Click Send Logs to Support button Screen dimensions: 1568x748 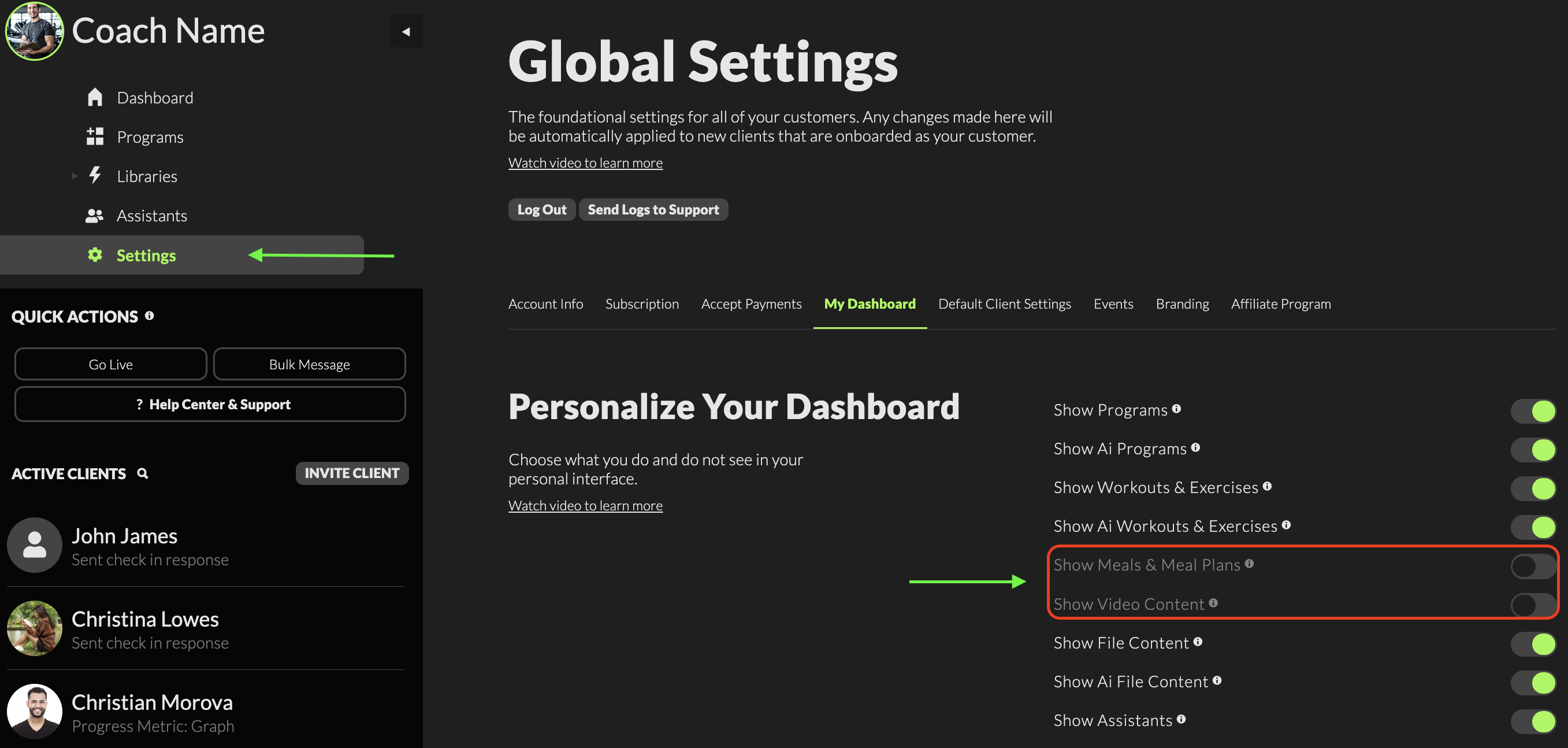(653, 209)
